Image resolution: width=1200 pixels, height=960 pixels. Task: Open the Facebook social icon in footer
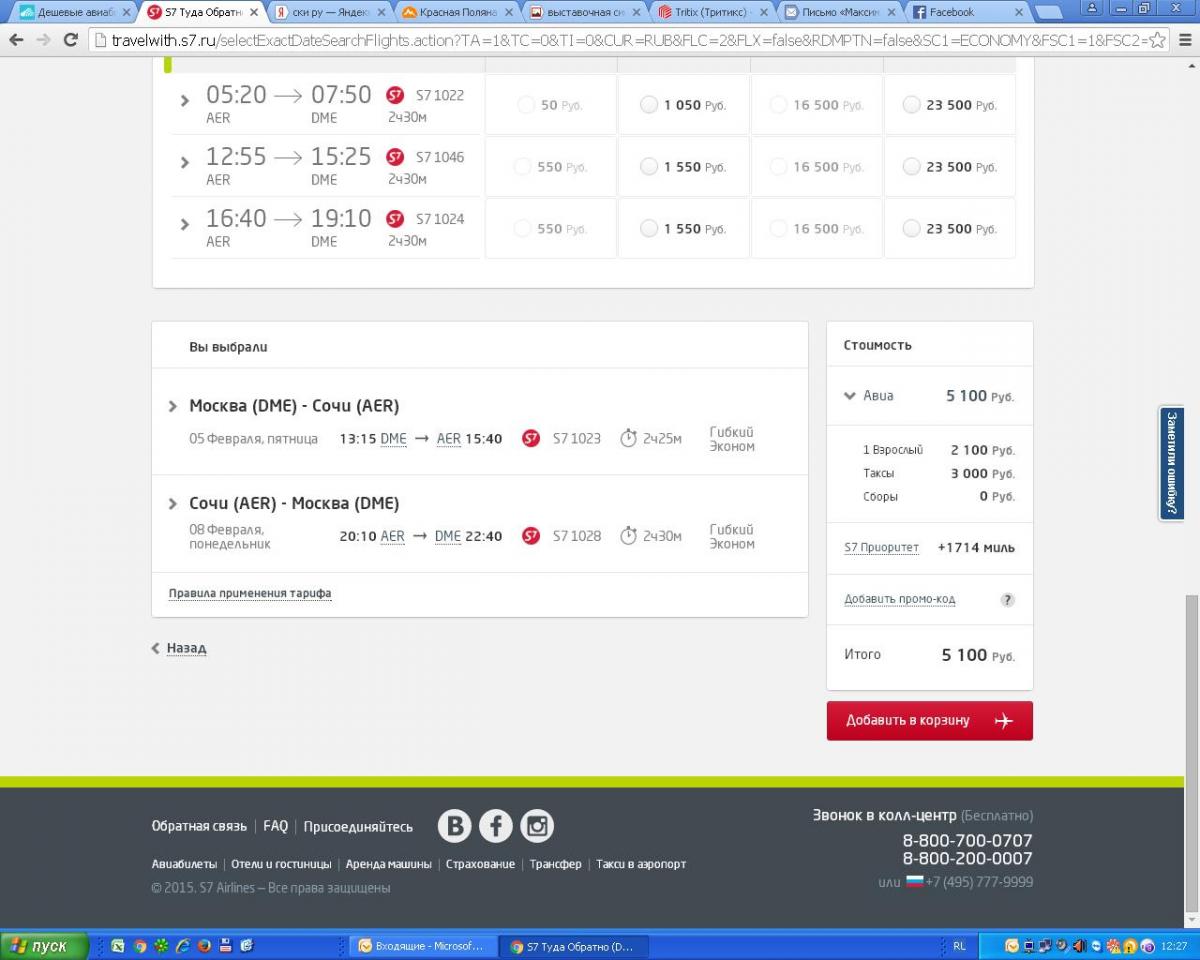(496, 826)
